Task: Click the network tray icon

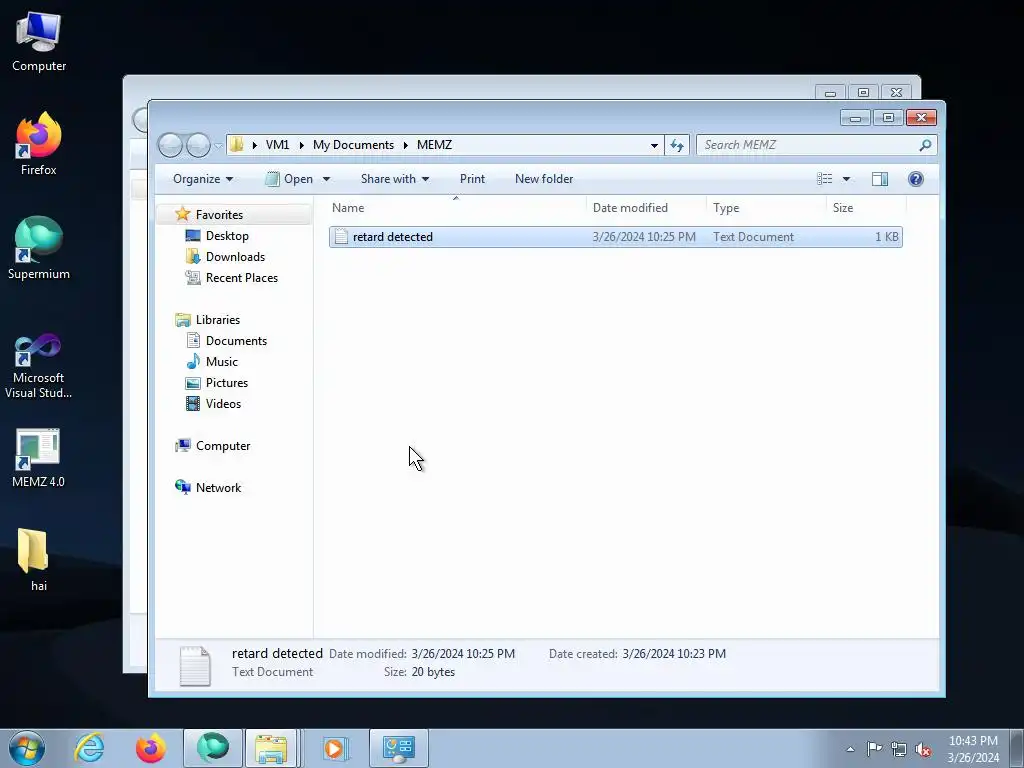Action: click(899, 749)
